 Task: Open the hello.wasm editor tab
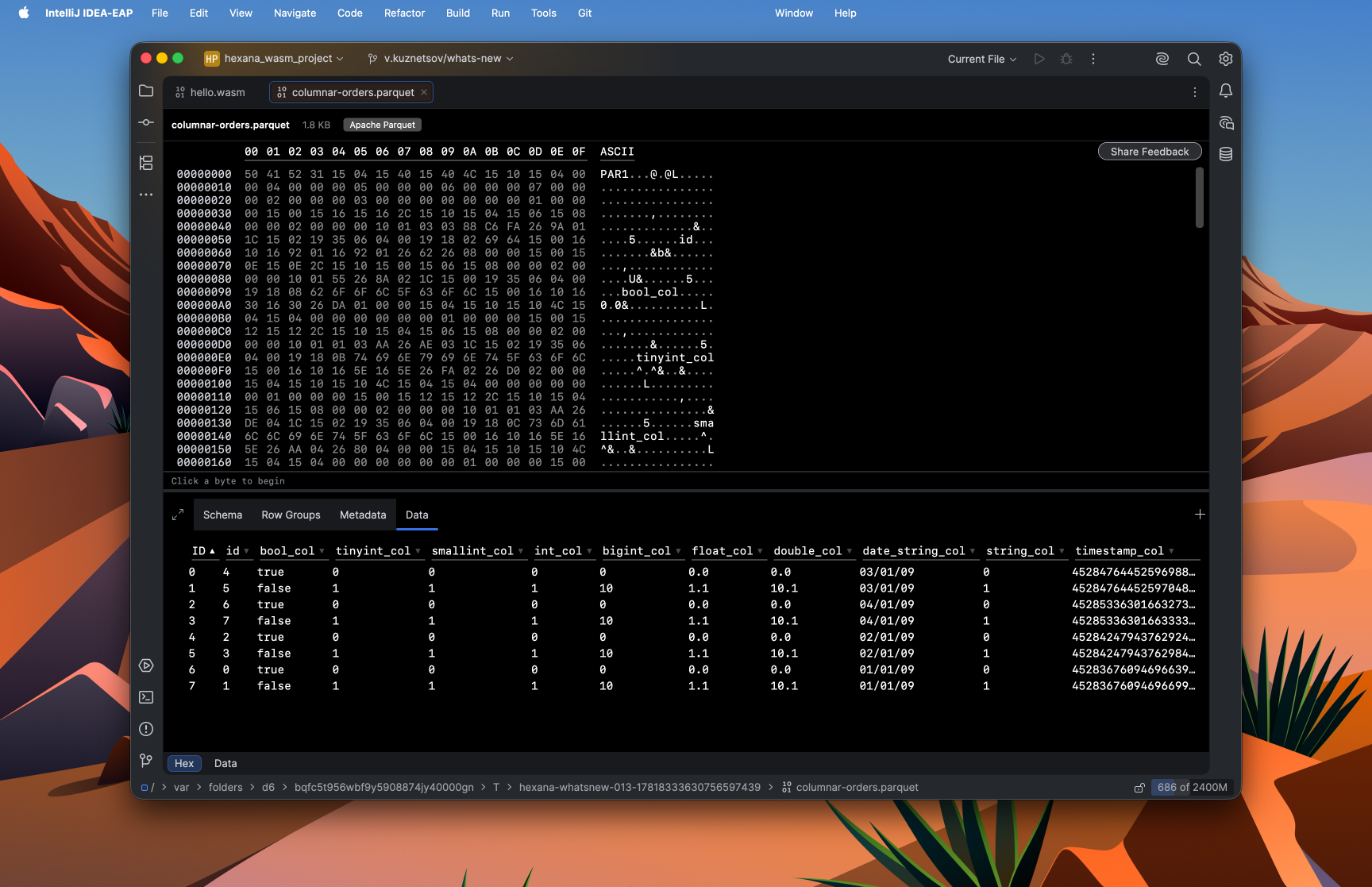(210, 92)
